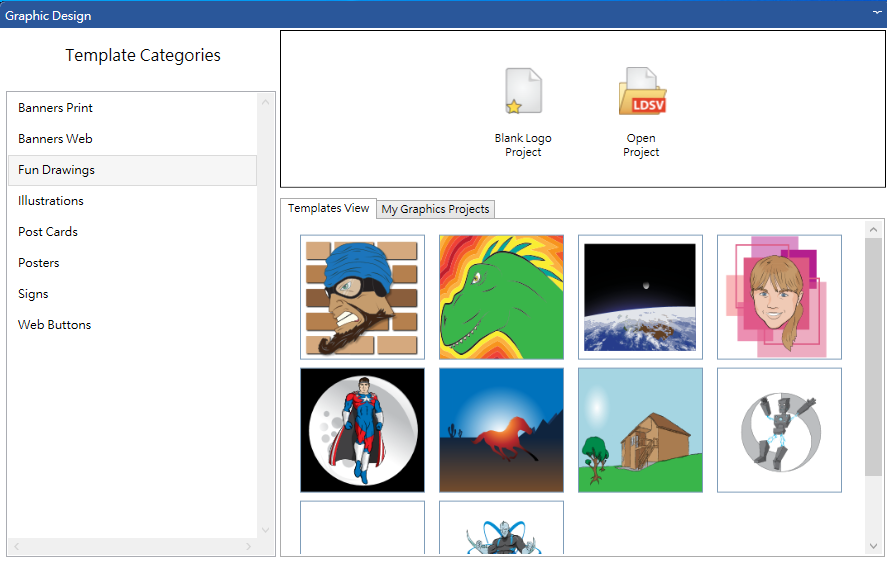This screenshot has width=887, height=561.
Task: Select the Banners Web category
Action: 132,139
